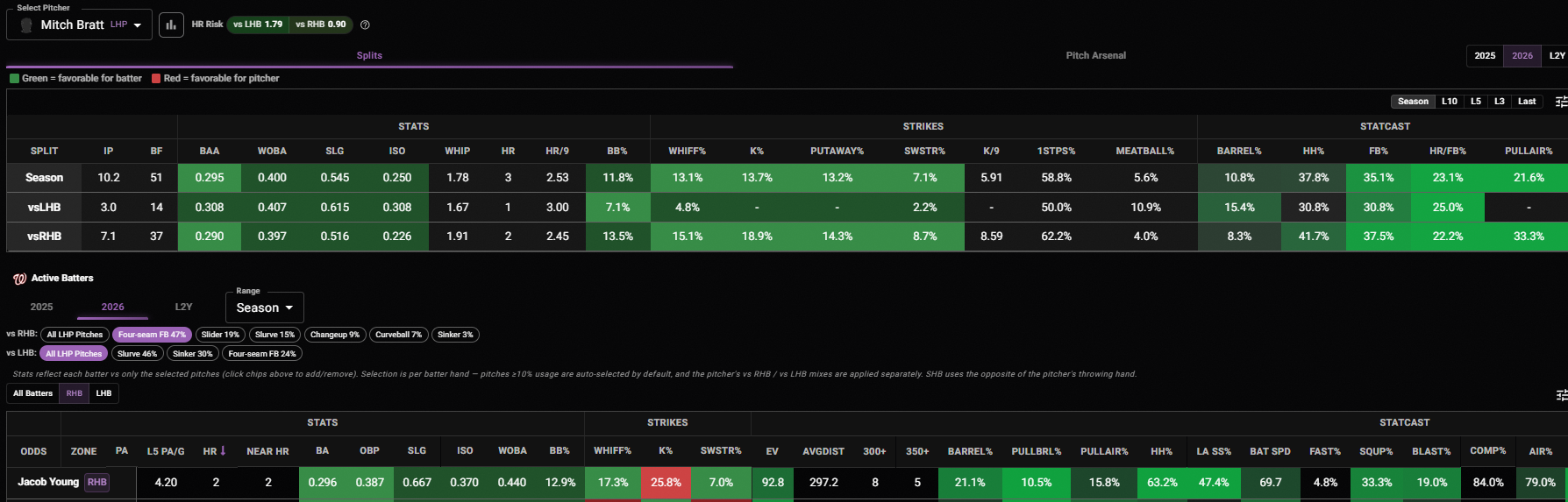
Task: Toggle the Slurve 46% chip for LHB
Action: pyautogui.click(x=137, y=354)
